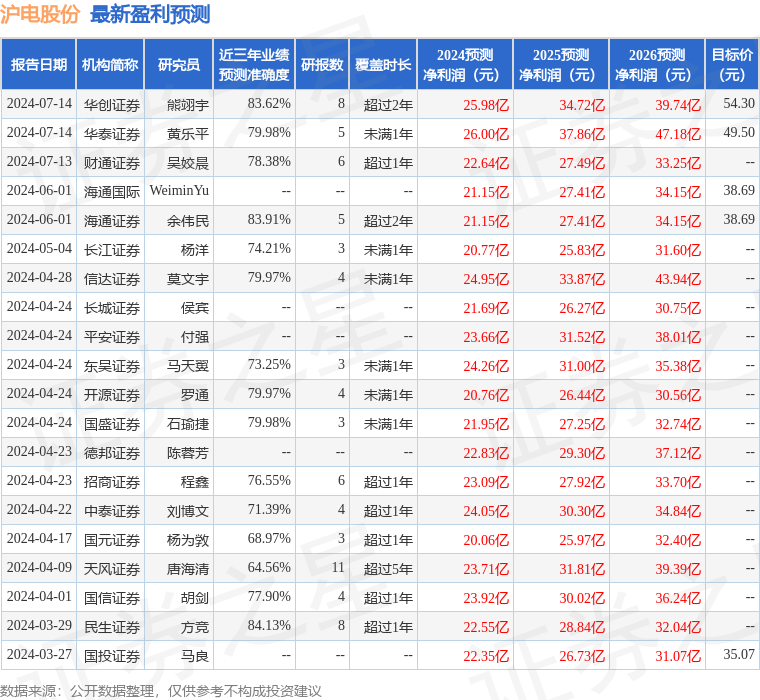760x700 pixels.
Task: Click report count 11 for 天风证券
Action: click(x=338, y=567)
